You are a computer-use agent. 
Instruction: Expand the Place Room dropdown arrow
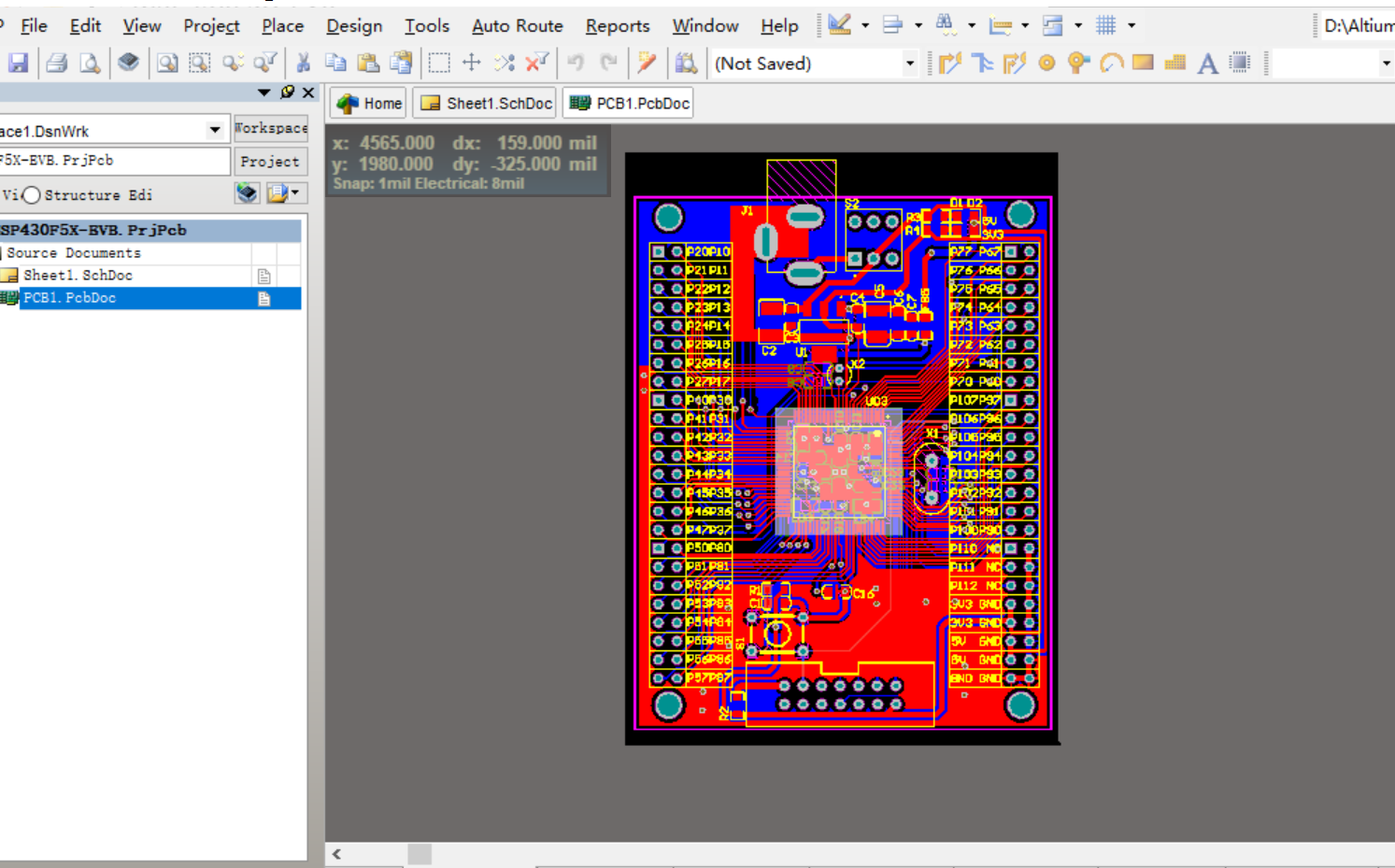[1078, 25]
